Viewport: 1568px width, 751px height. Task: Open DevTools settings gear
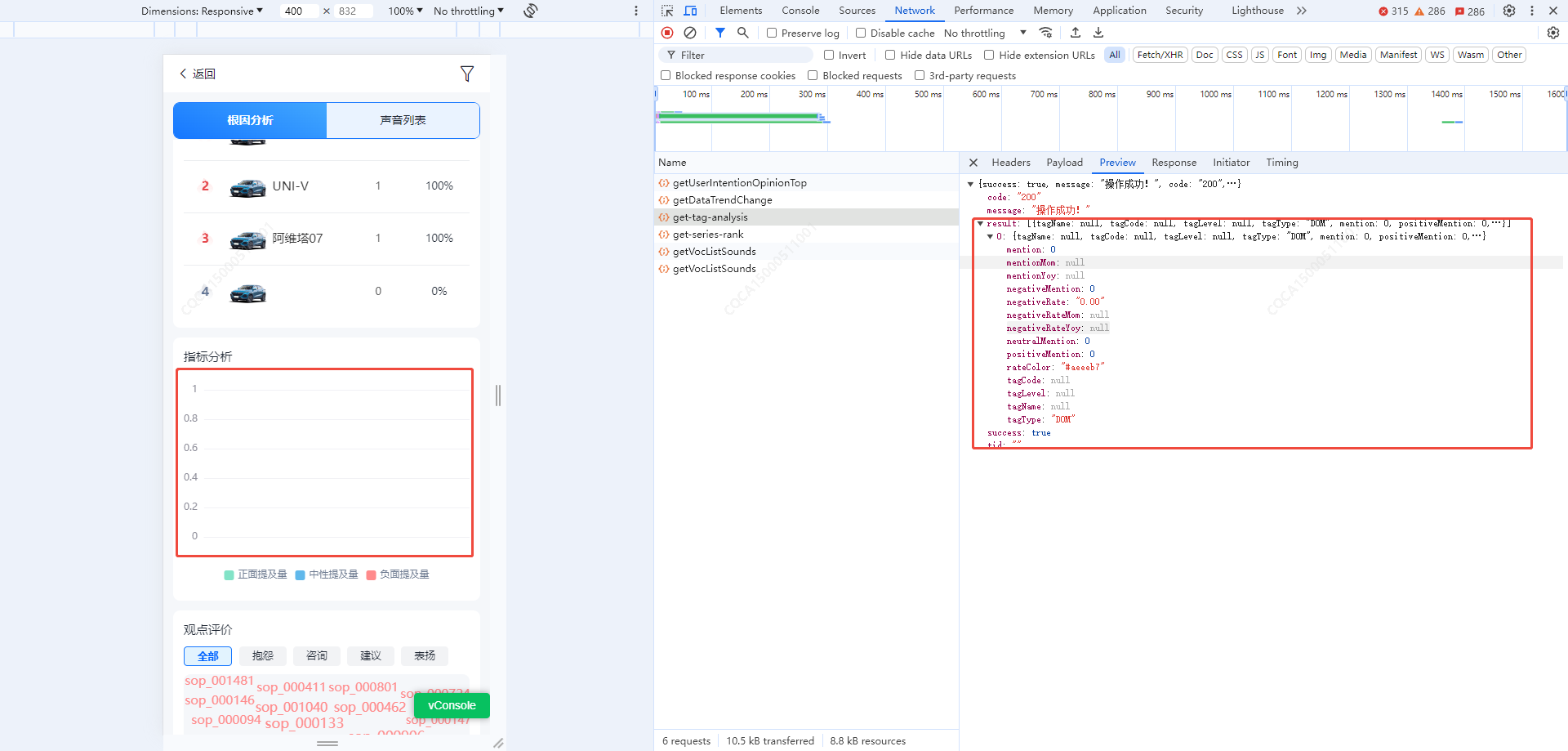[1509, 11]
